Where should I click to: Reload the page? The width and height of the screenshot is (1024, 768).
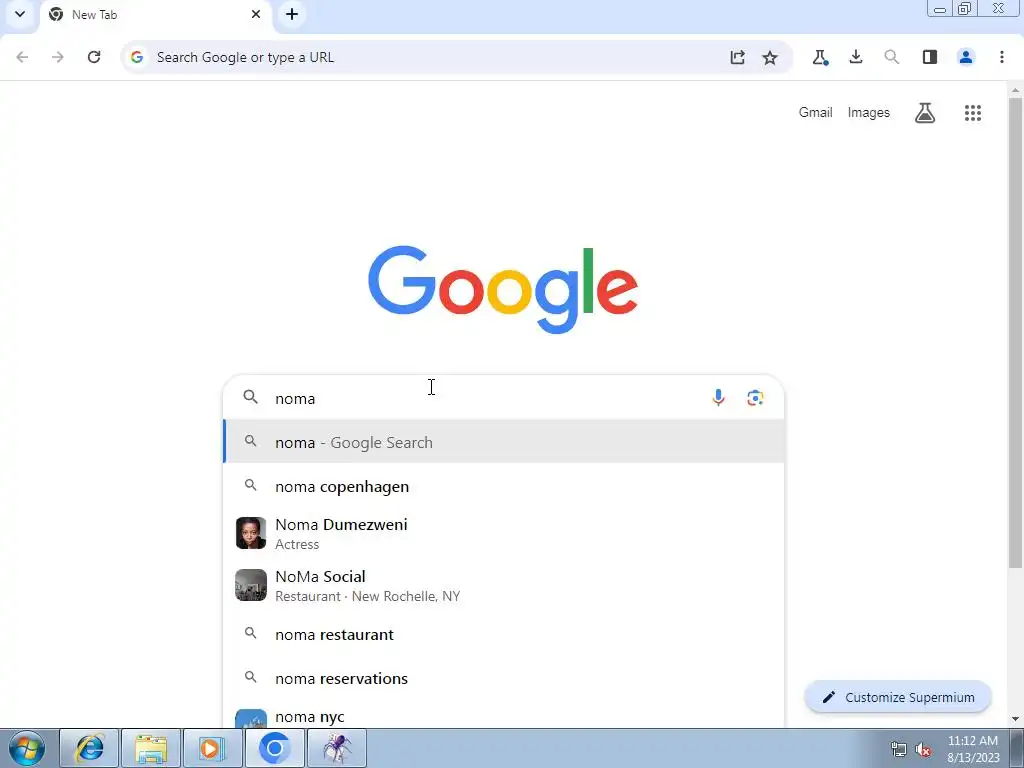(94, 57)
